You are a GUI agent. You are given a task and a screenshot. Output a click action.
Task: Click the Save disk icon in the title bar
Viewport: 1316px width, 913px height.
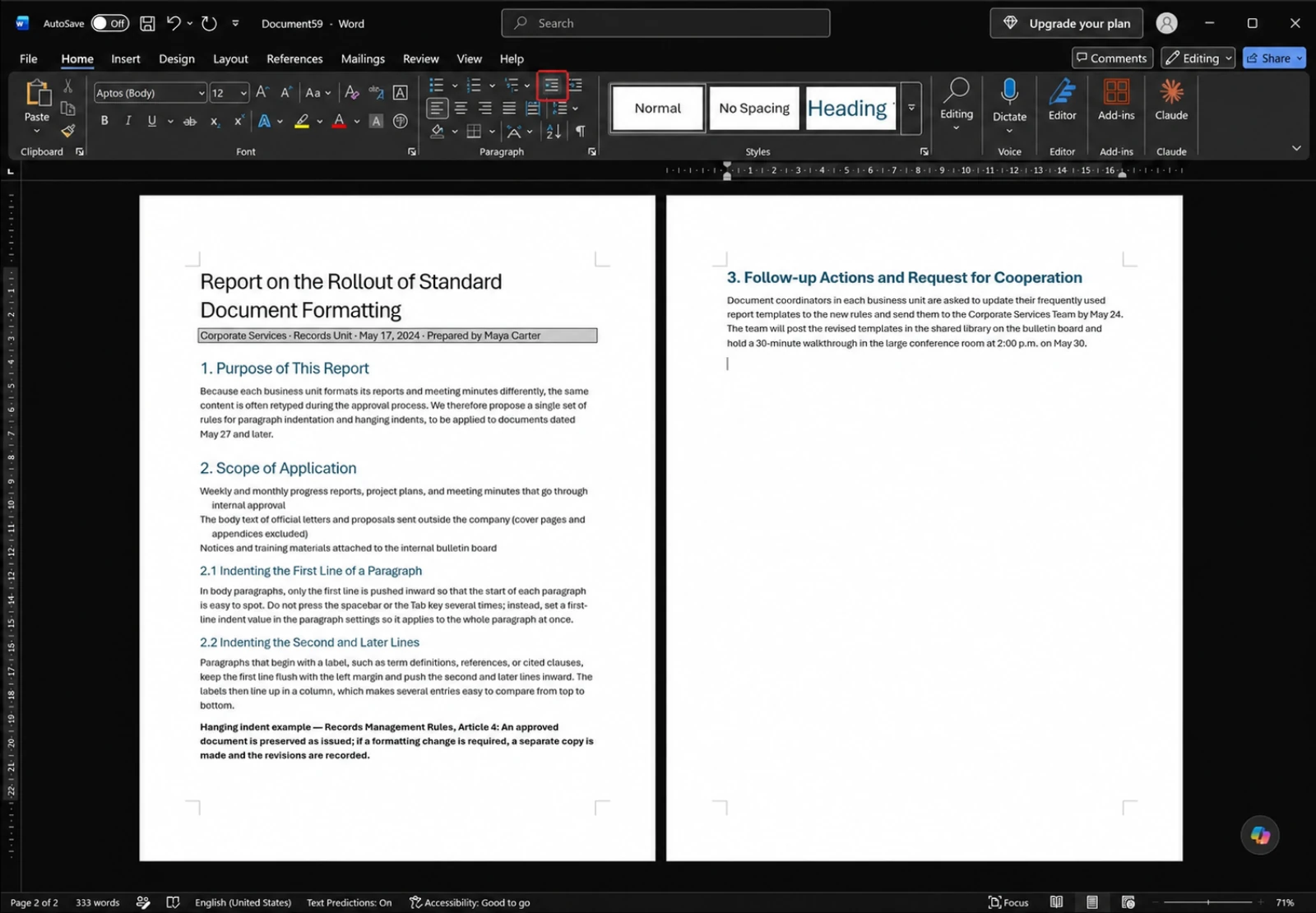(147, 23)
